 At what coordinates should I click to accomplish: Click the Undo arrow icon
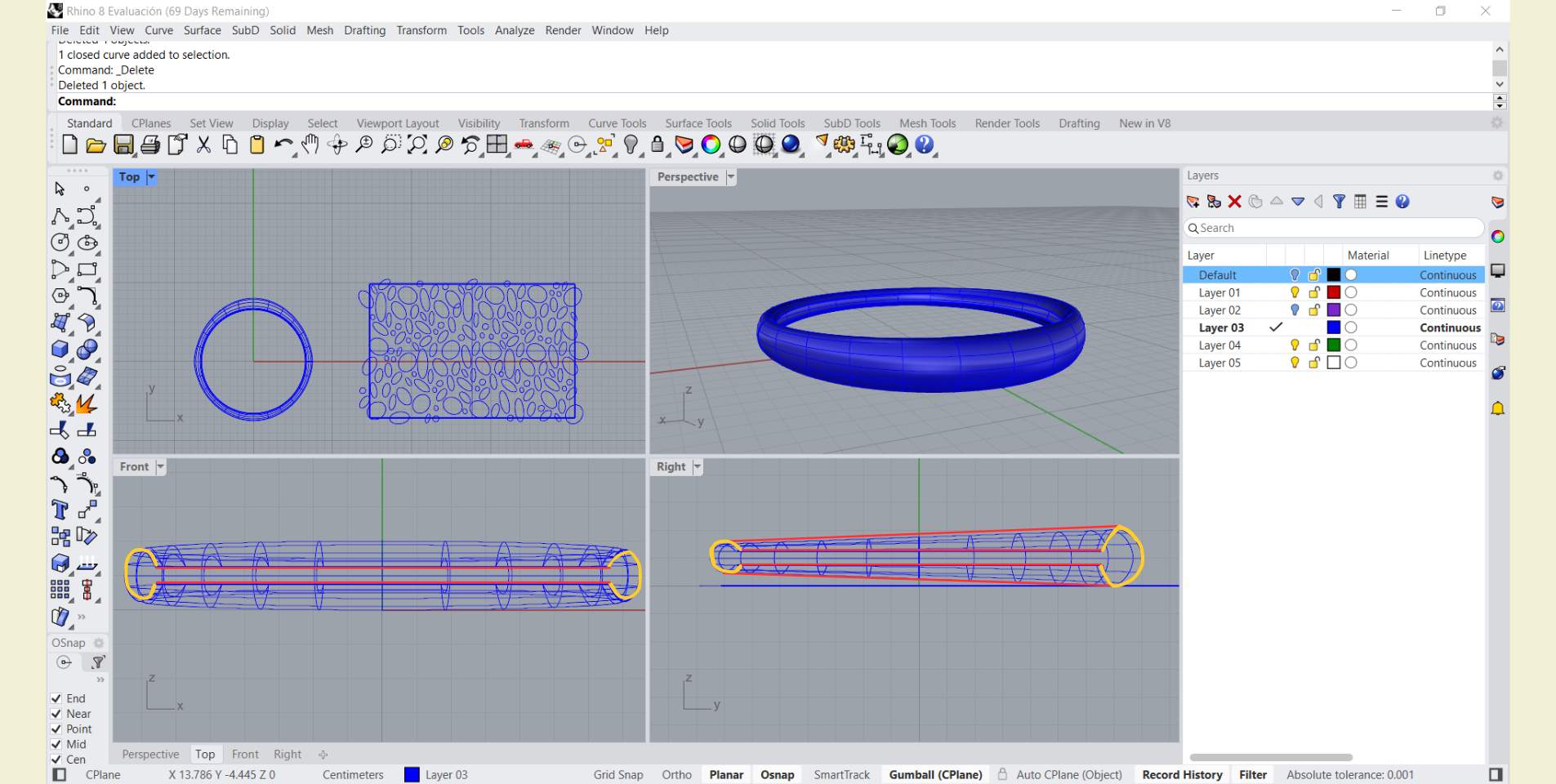click(283, 145)
